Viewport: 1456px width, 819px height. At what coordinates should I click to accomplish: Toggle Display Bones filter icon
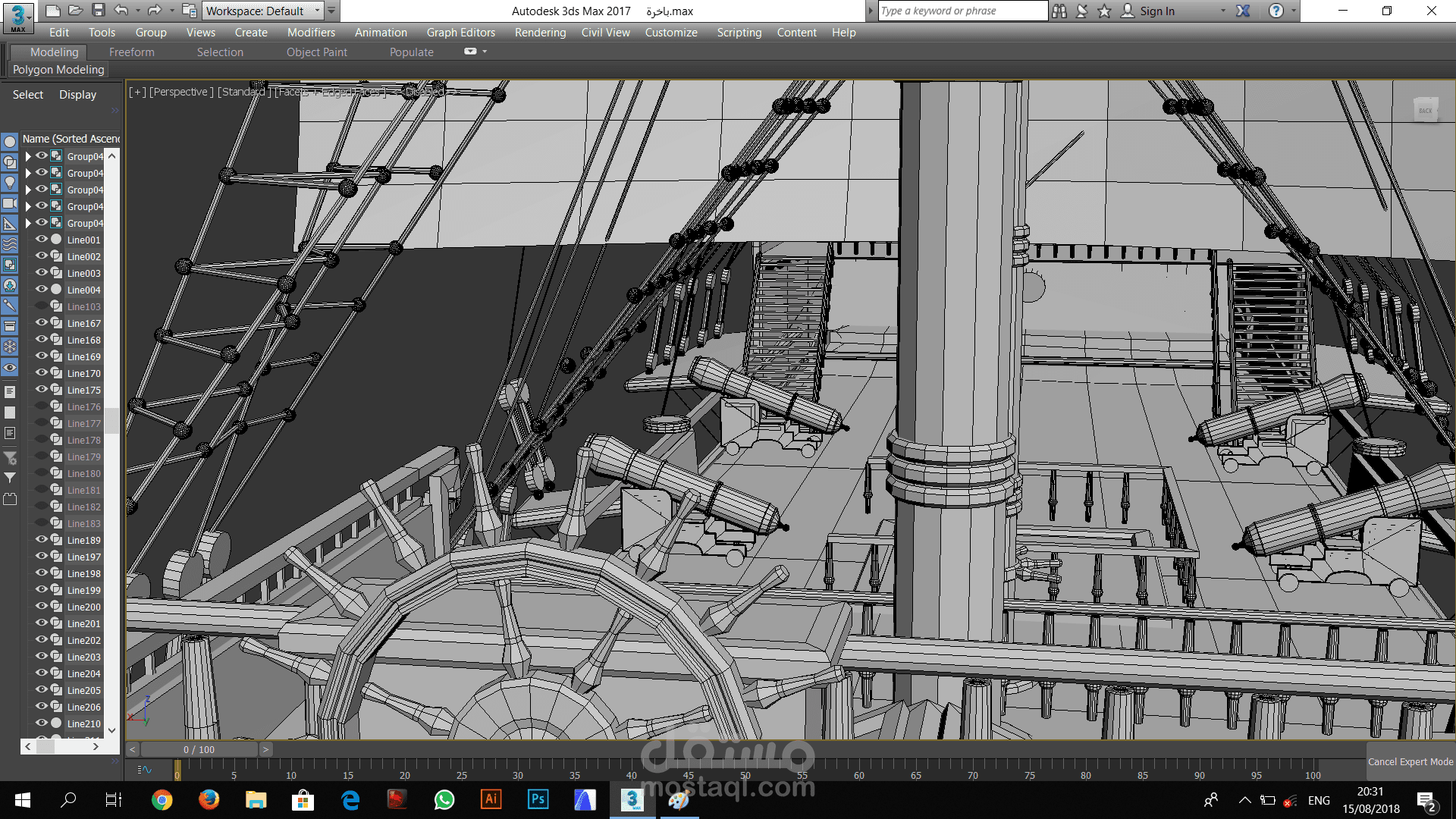[10, 306]
